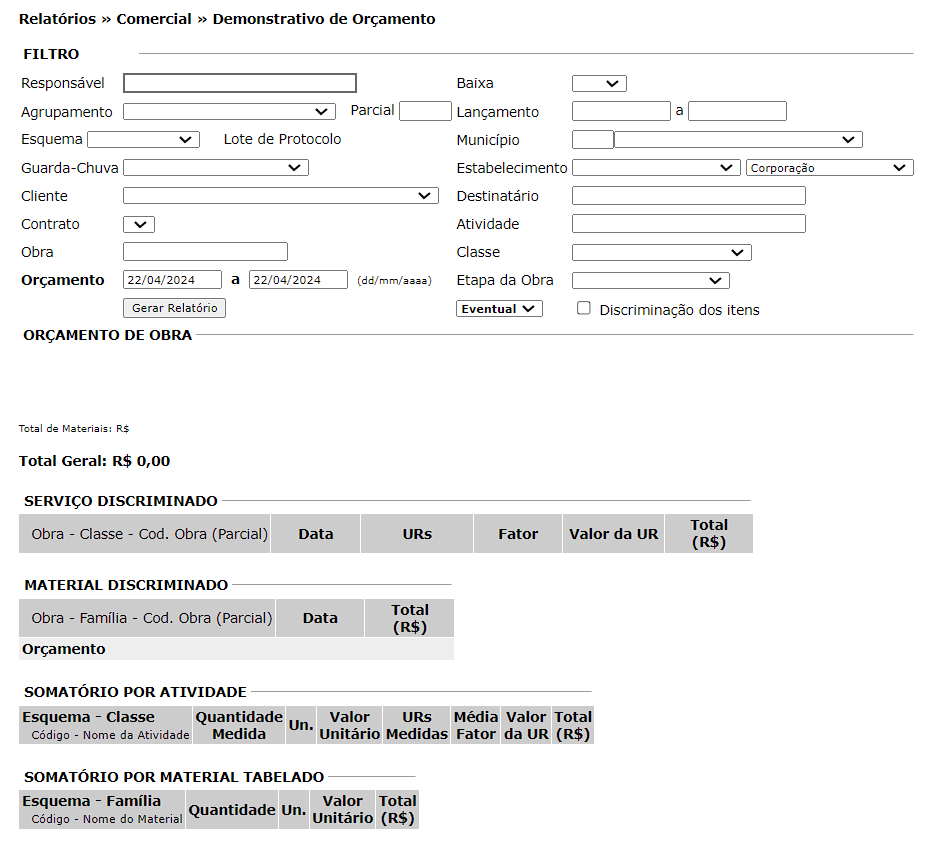
Task: Open the Guarda-Chuva dropdown
Action: tap(215, 168)
